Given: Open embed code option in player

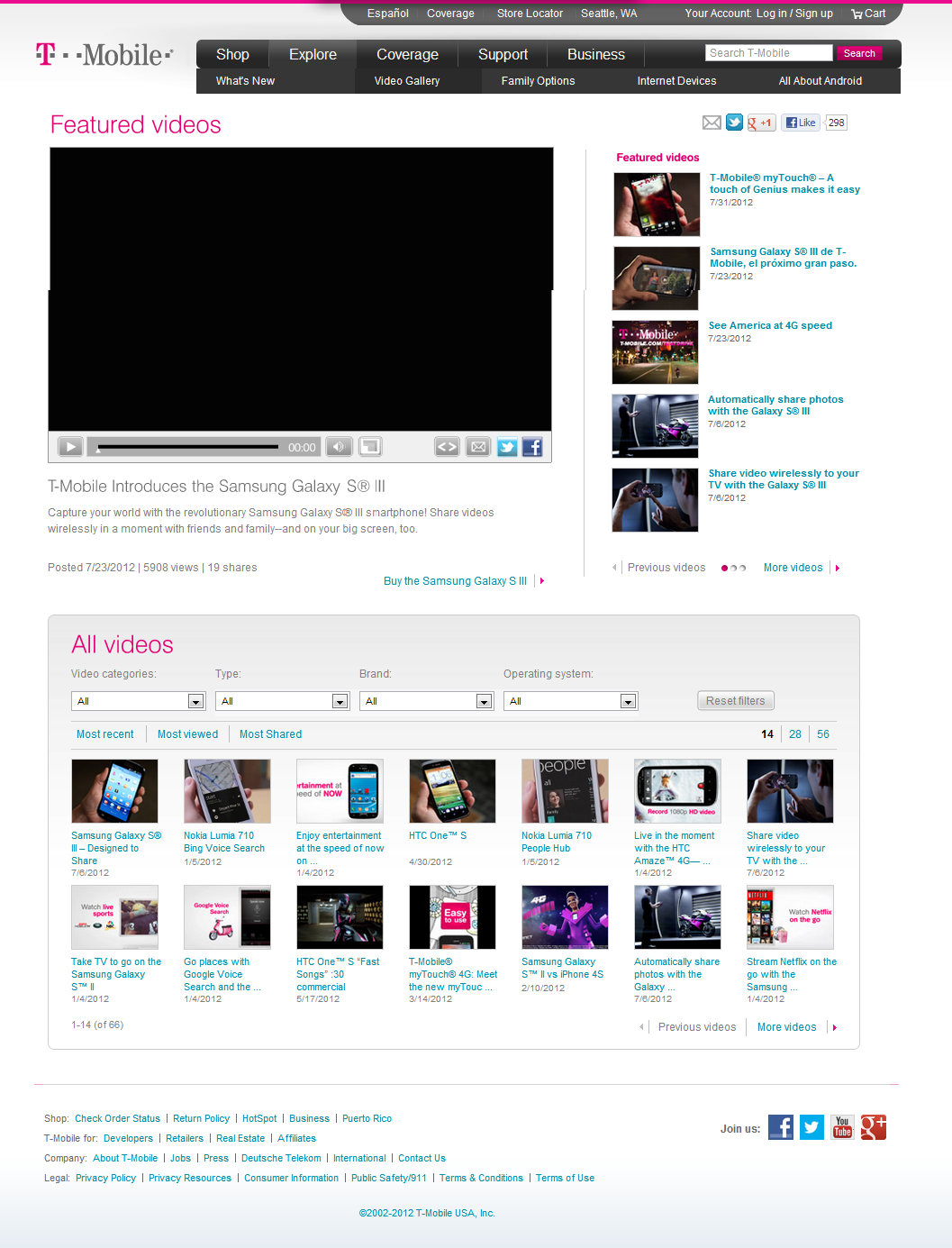Looking at the screenshot, I should (447, 446).
